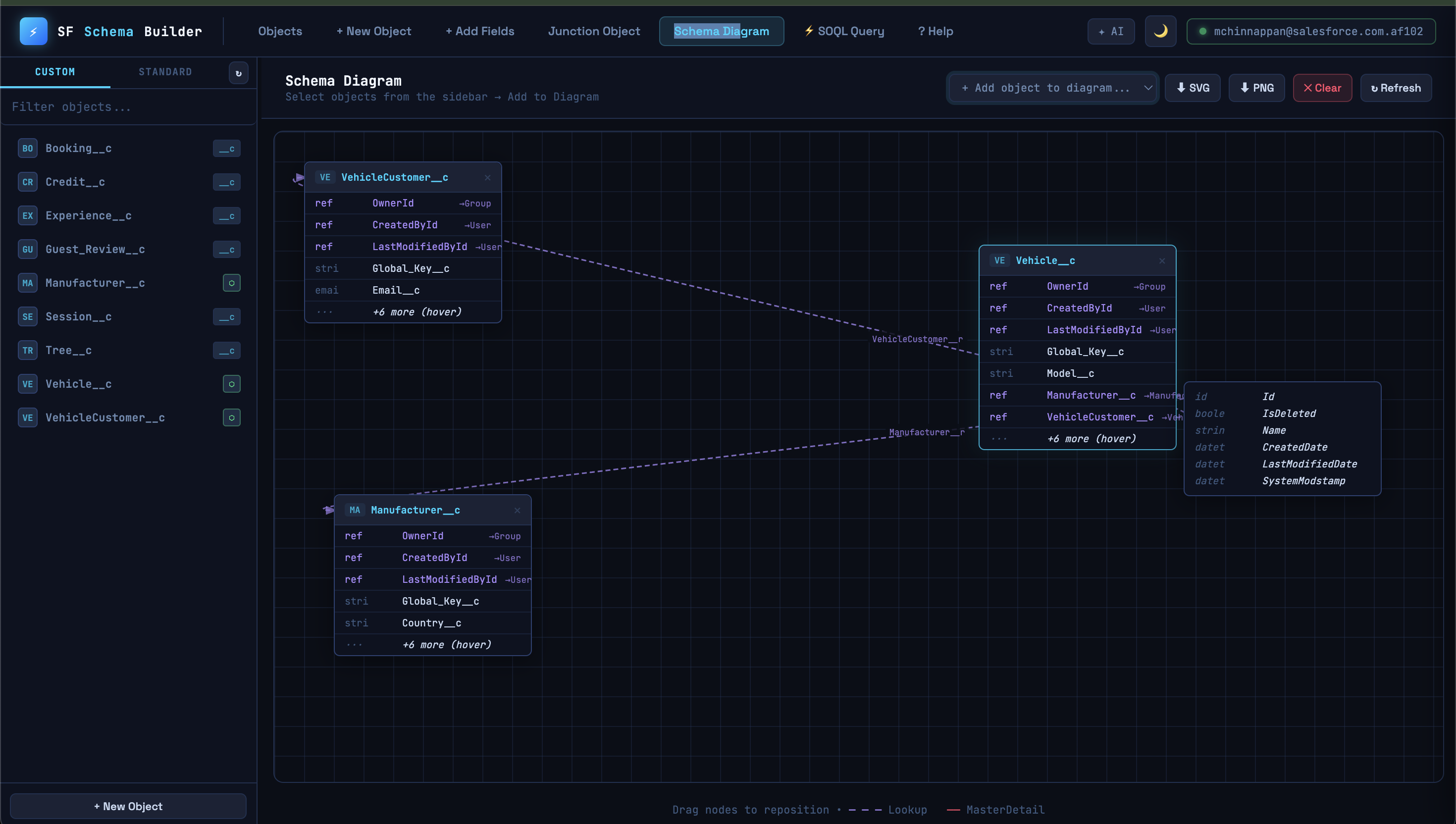This screenshot has height=824, width=1456.
Task: Open the New Object tab
Action: [373, 31]
